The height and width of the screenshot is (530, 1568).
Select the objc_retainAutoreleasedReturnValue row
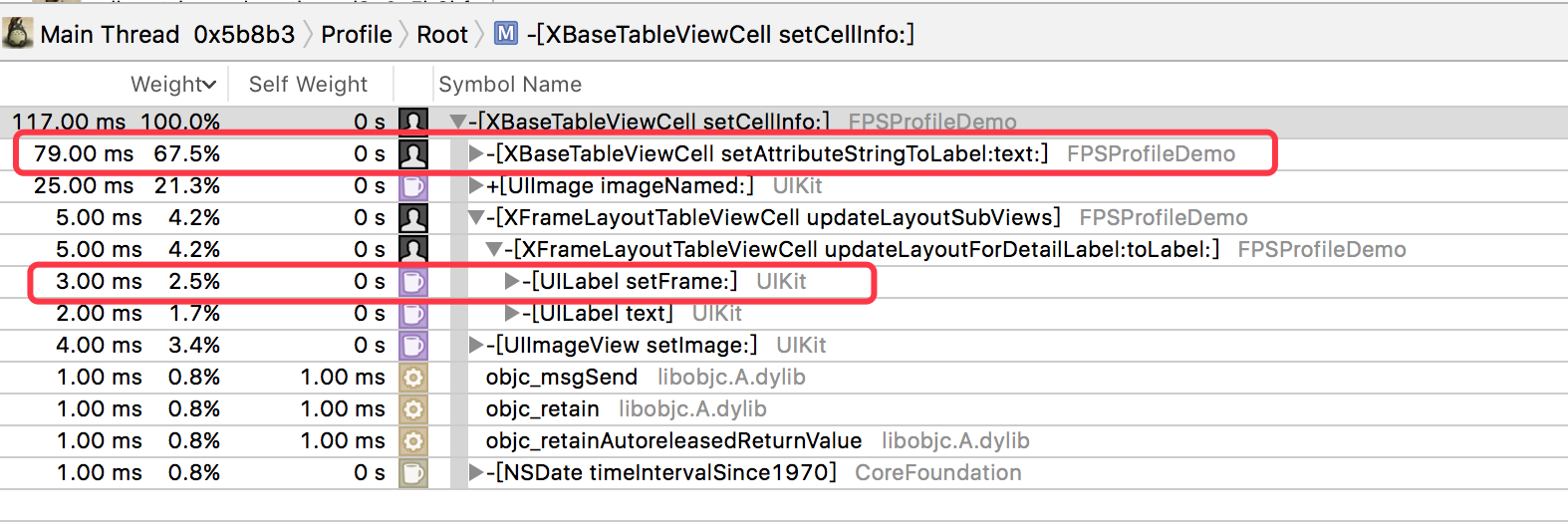673,441
